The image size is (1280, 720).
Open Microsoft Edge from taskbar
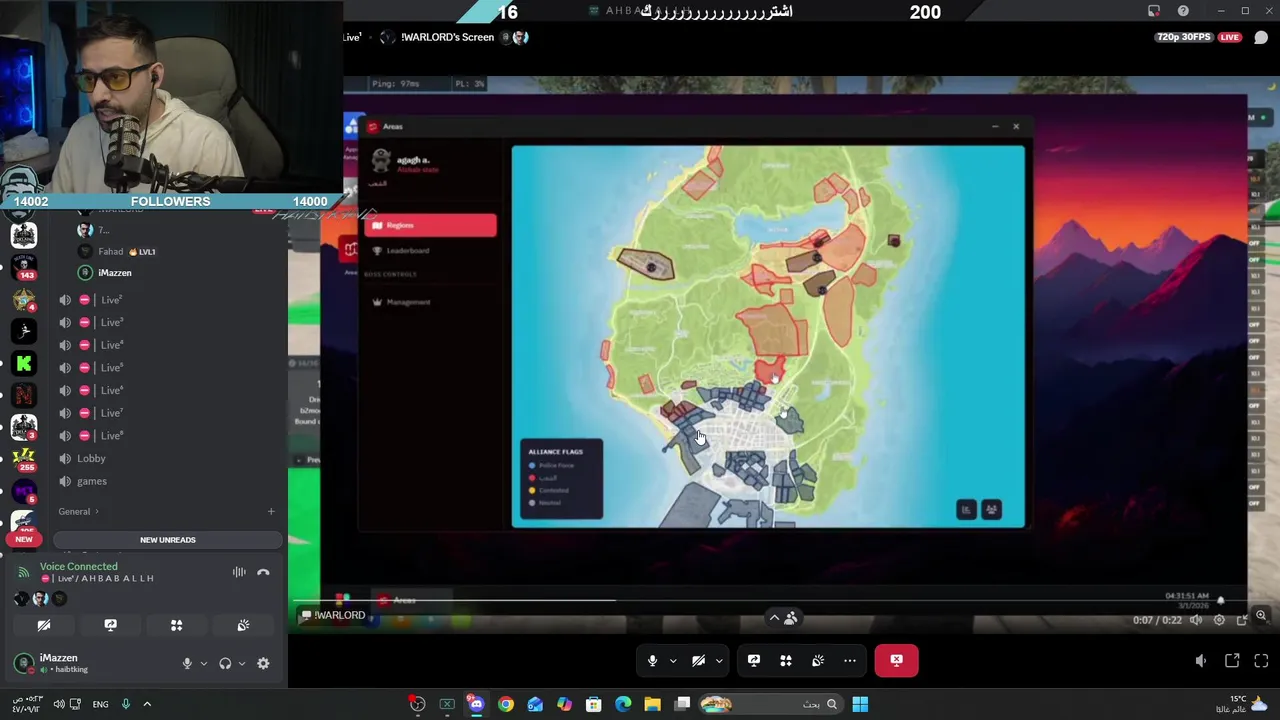[623, 704]
